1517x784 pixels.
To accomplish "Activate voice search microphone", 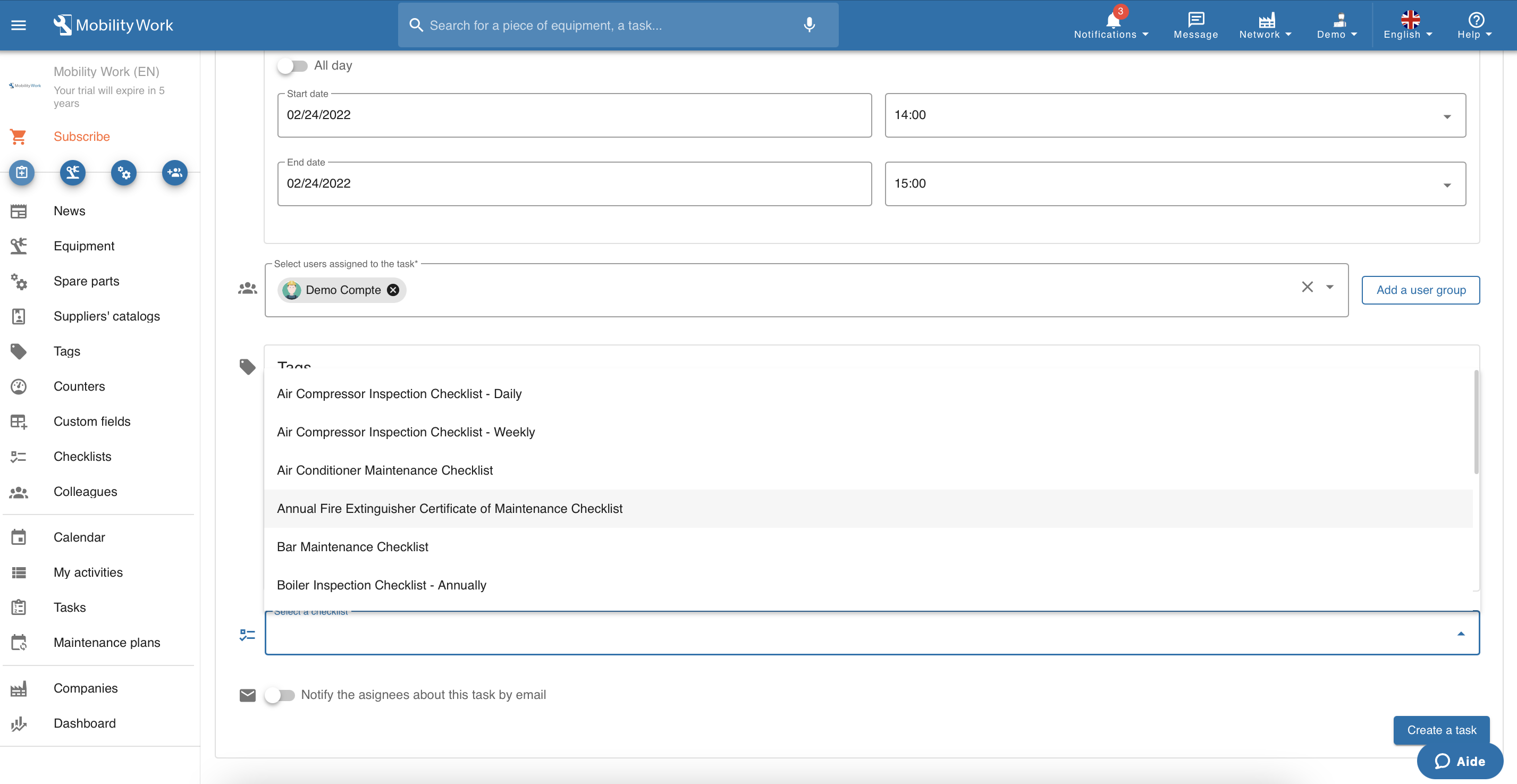I will [x=809, y=26].
